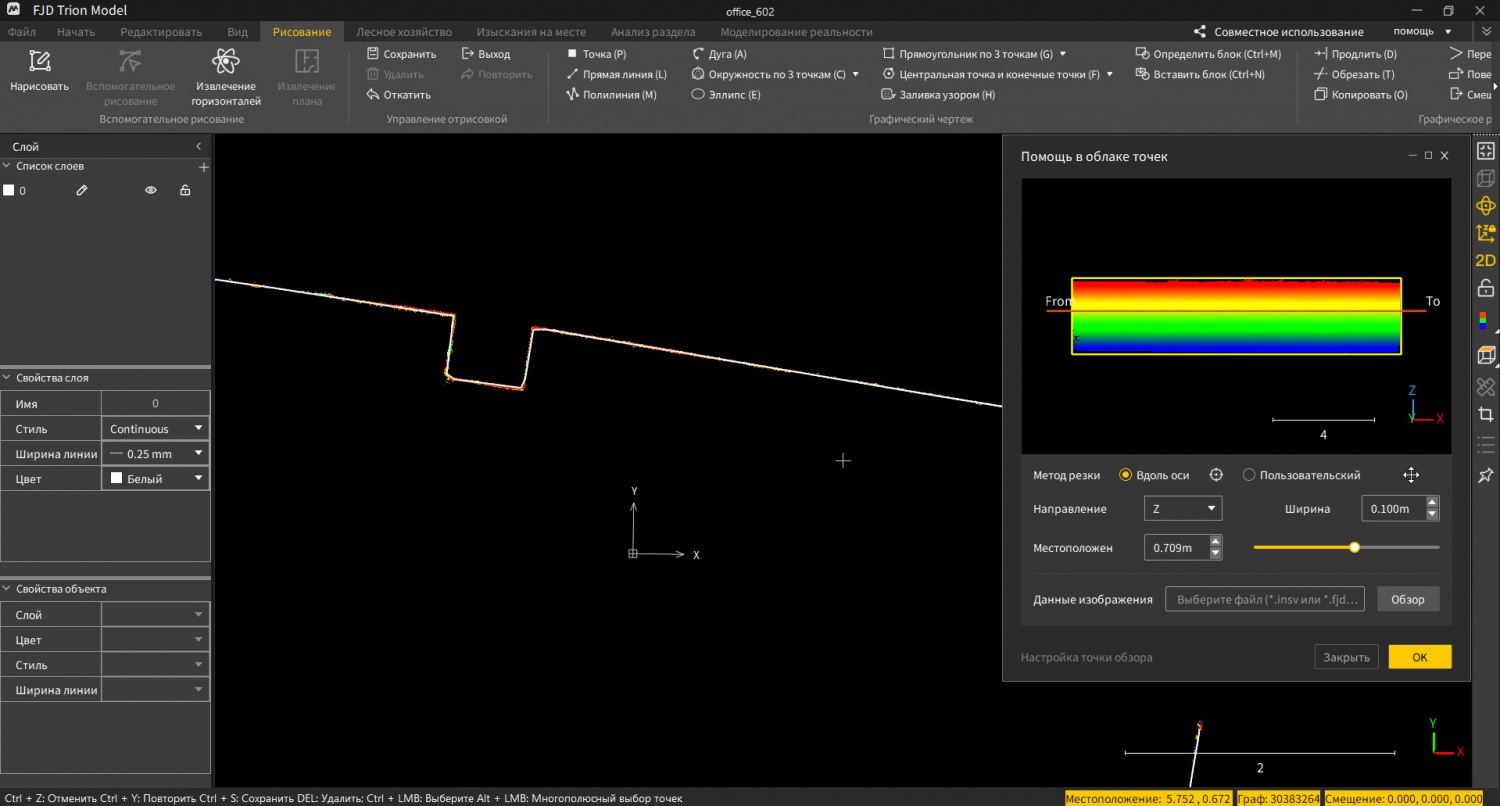Open the помощь dropdown menu
Screen dimensions: 1500x806
pyautogui.click(x=1423, y=32)
